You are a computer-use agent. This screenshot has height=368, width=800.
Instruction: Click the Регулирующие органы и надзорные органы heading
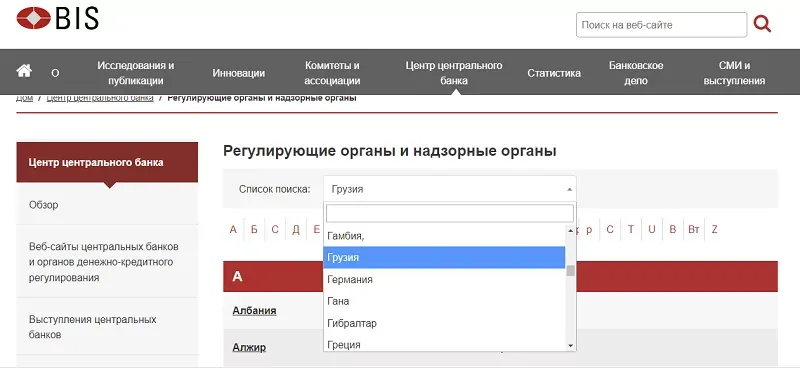389,151
